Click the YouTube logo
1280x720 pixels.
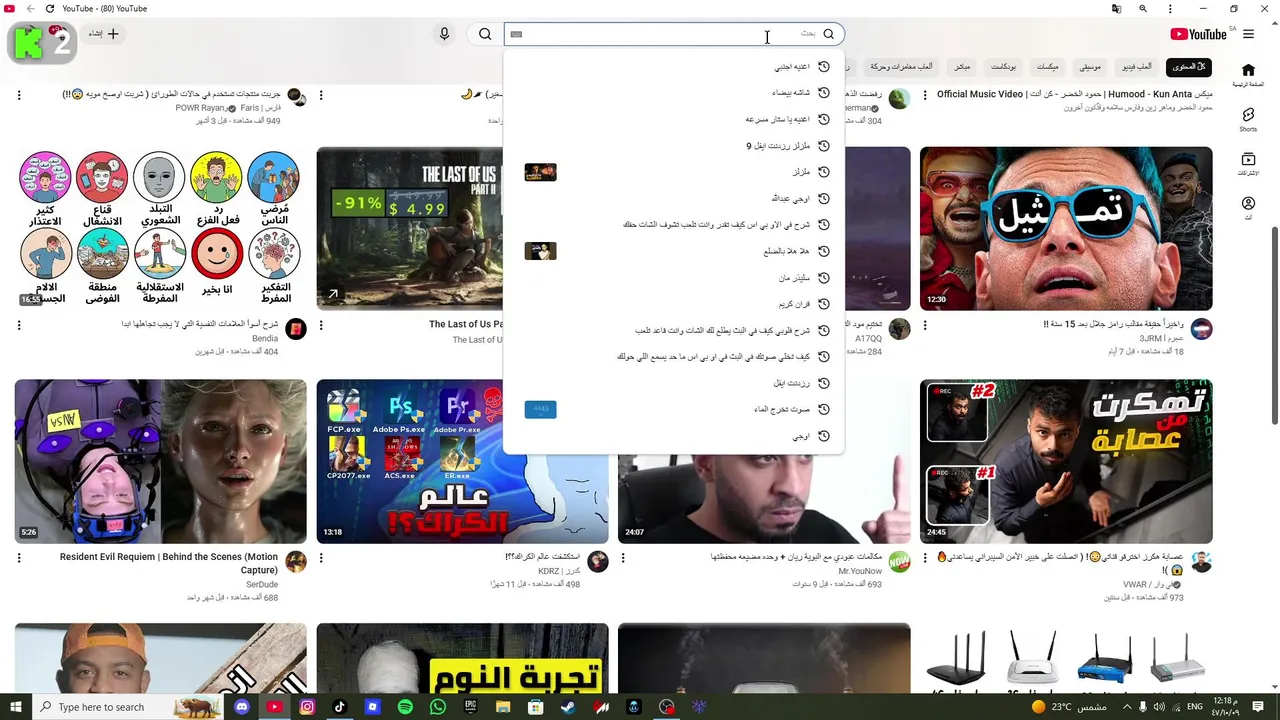coord(1199,34)
